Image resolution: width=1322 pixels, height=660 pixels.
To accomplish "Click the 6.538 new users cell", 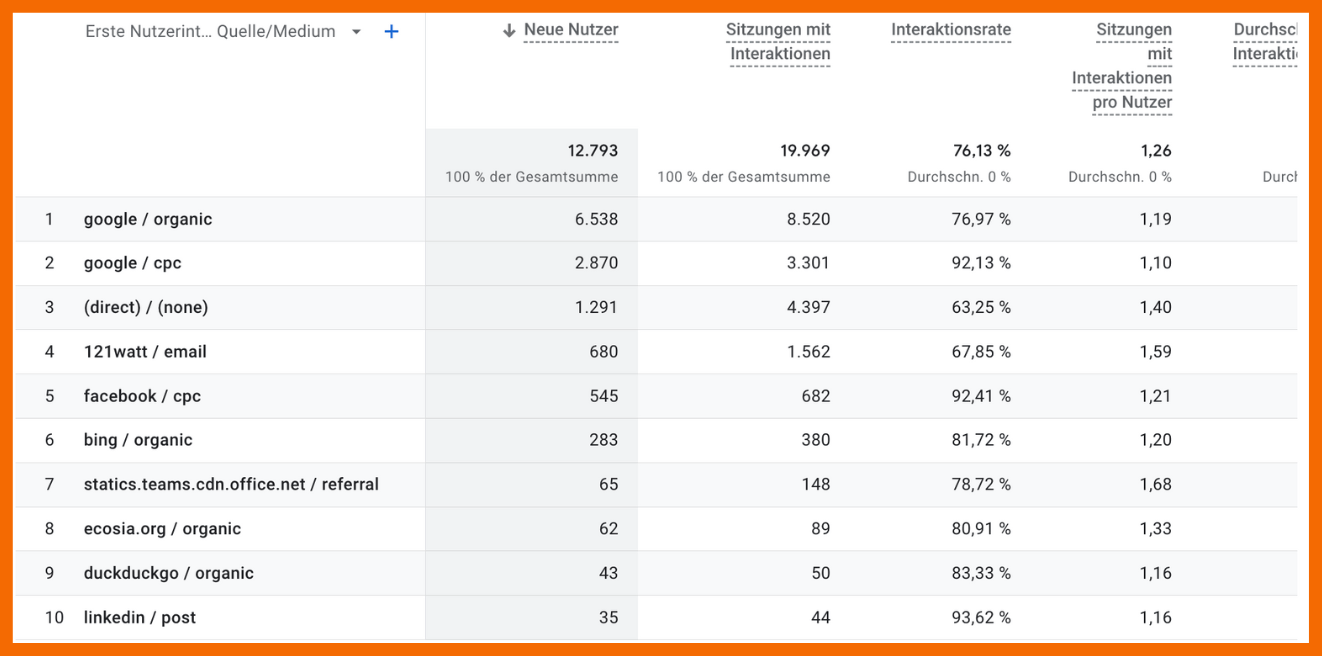I will (x=596, y=219).
